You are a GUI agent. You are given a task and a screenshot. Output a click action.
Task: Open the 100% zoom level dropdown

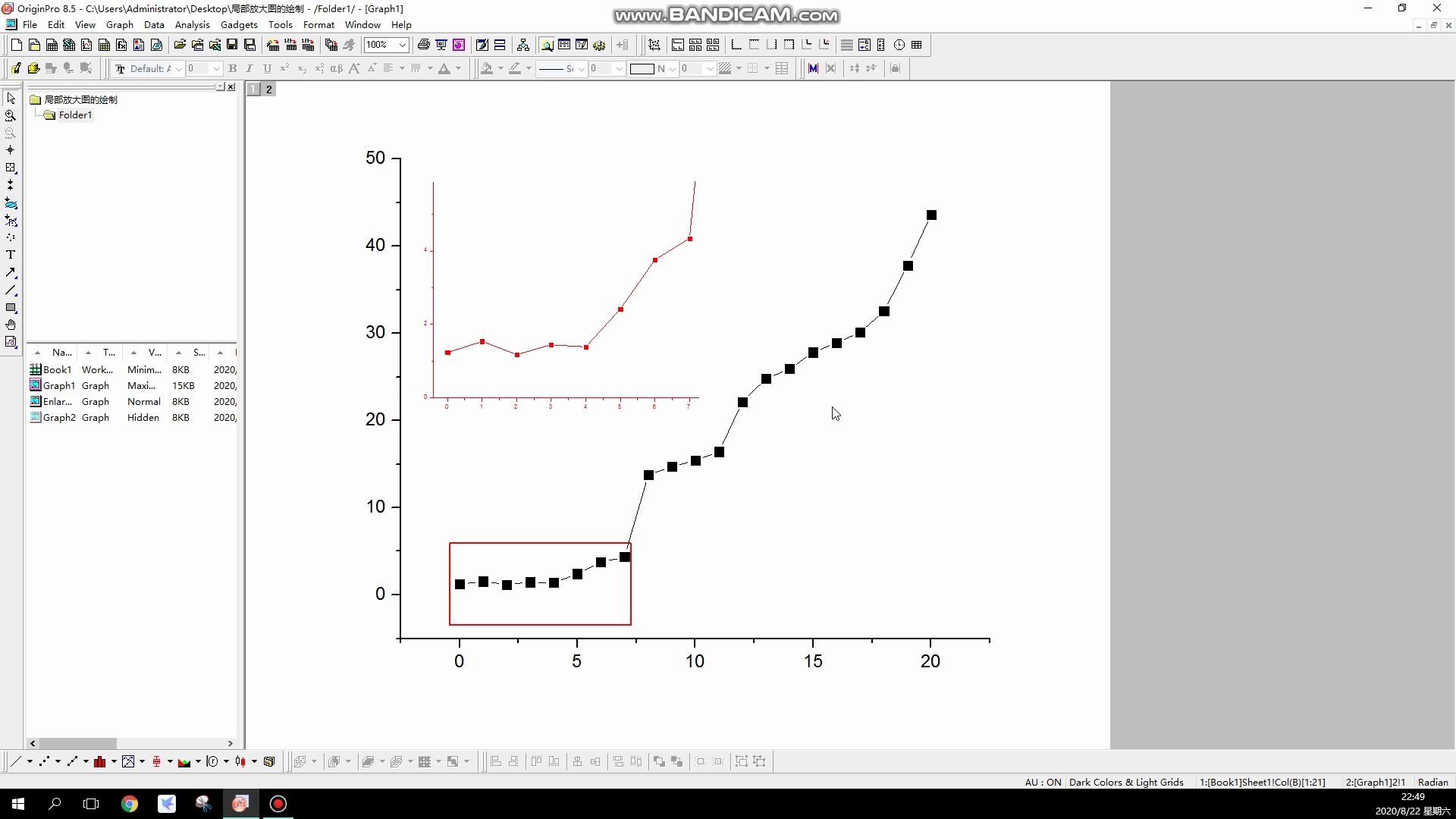(402, 45)
